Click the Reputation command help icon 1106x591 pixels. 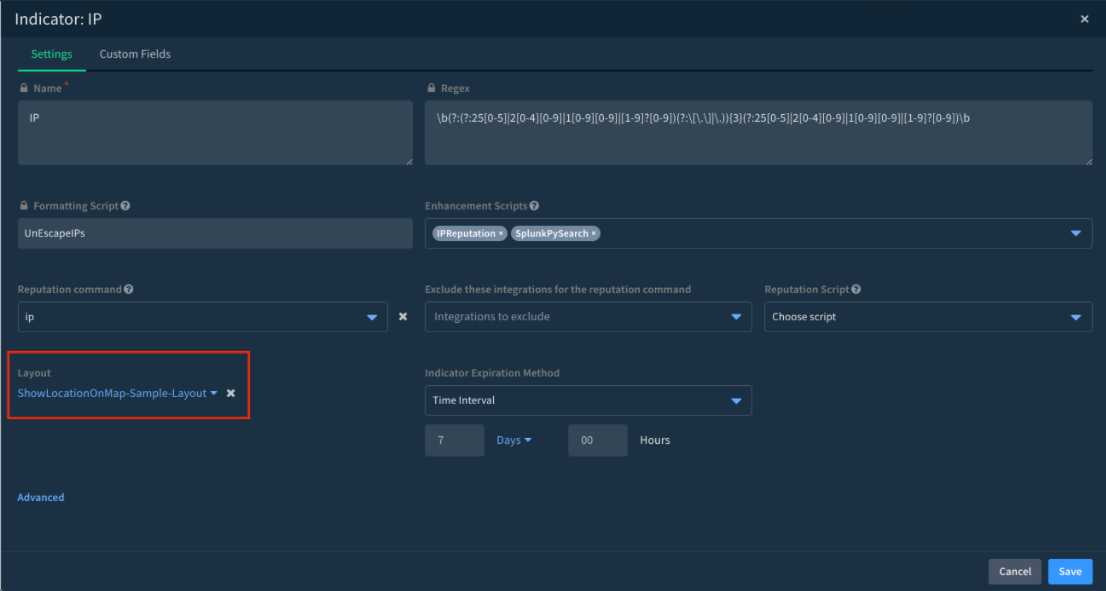tap(128, 290)
